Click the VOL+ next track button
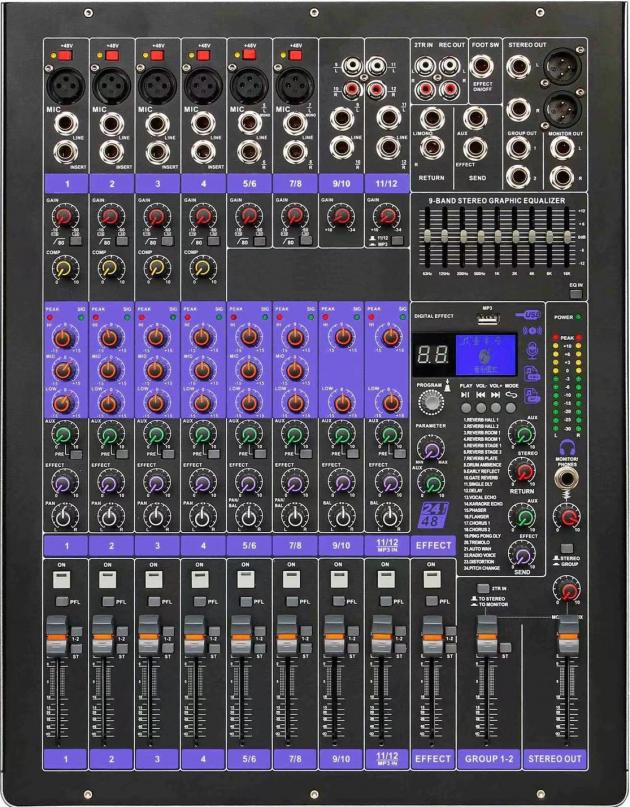The height and width of the screenshot is (807, 630). [496, 408]
